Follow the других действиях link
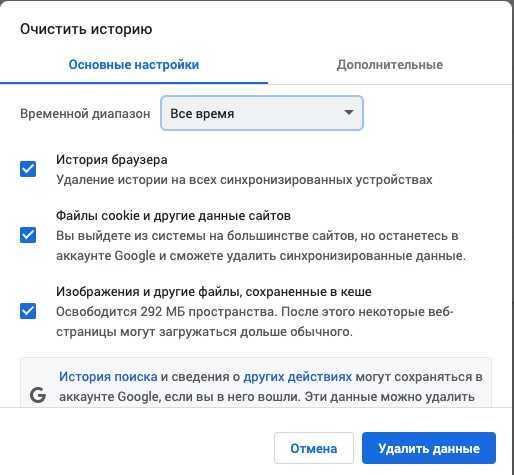The width and height of the screenshot is (514, 475). (297, 377)
